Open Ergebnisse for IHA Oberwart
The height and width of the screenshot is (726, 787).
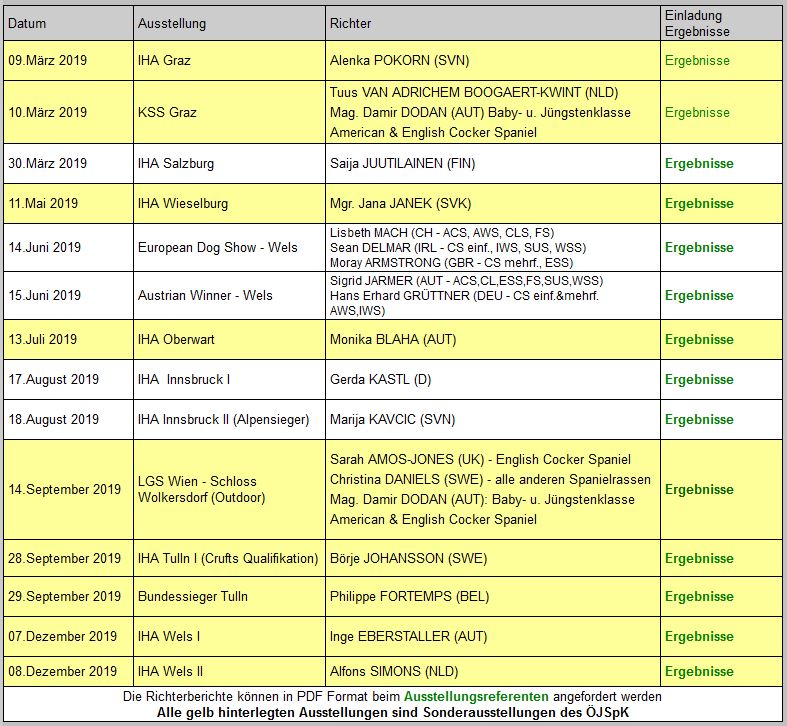coord(699,339)
